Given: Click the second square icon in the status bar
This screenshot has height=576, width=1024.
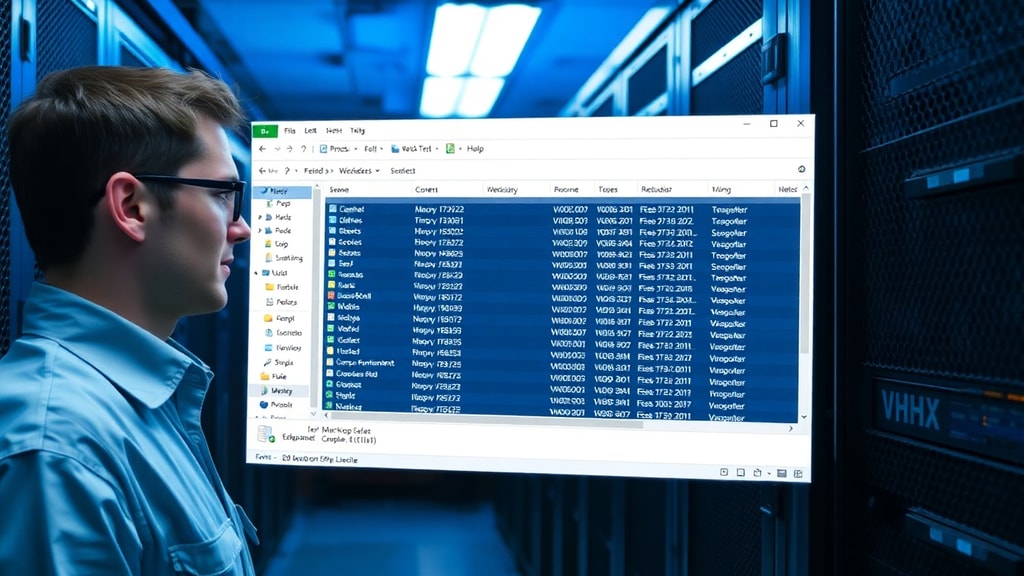Looking at the screenshot, I should (741, 472).
